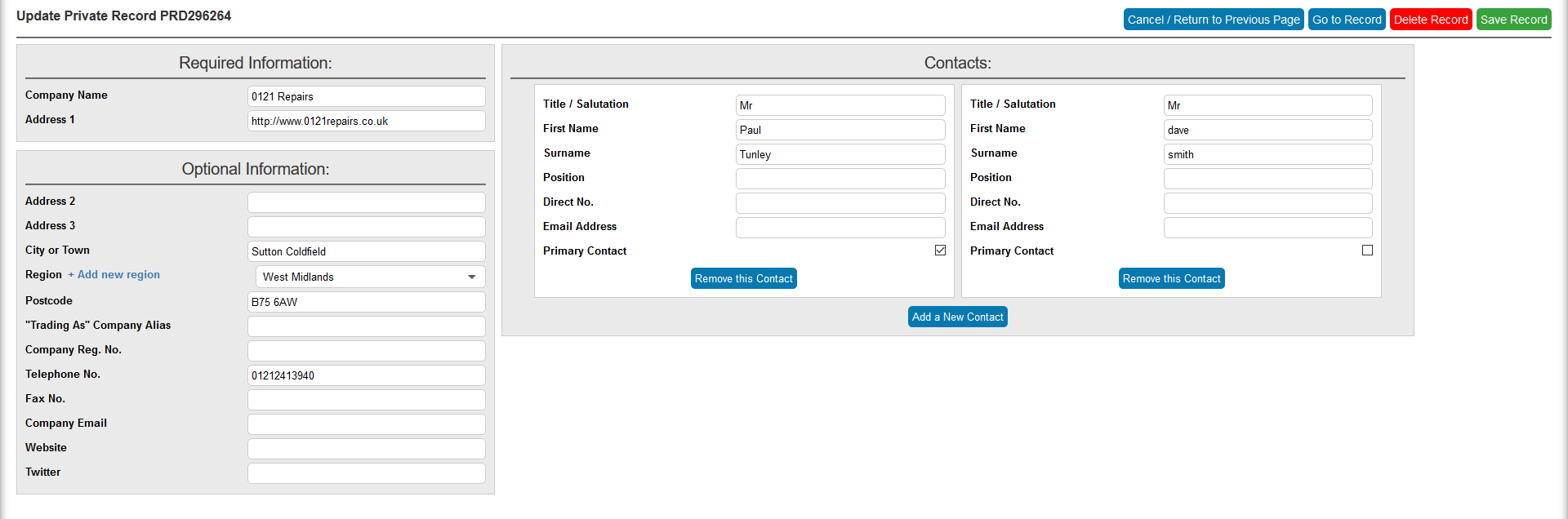Check Primary Contact for dave smith
Viewport: 1568px width, 519px height.
click(1367, 251)
